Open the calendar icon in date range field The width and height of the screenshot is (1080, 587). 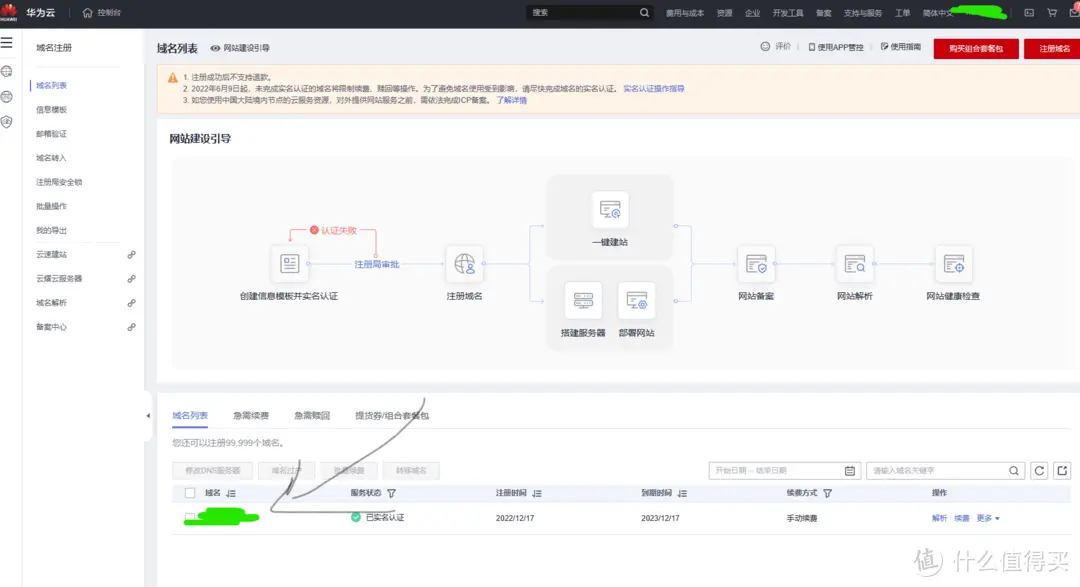(850, 471)
